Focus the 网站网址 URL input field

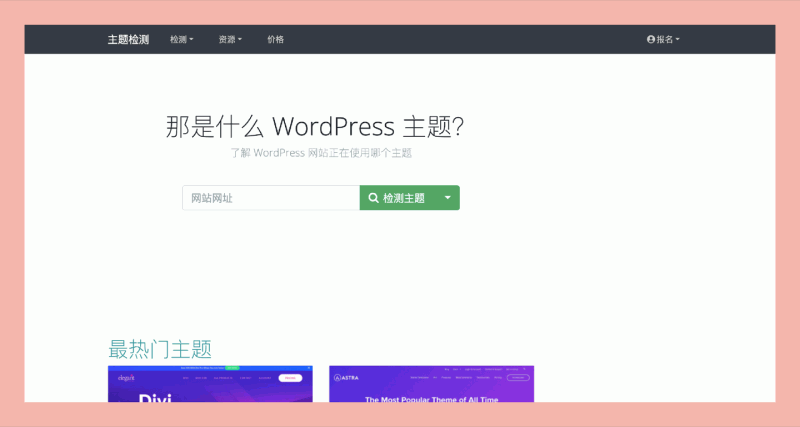coord(271,198)
